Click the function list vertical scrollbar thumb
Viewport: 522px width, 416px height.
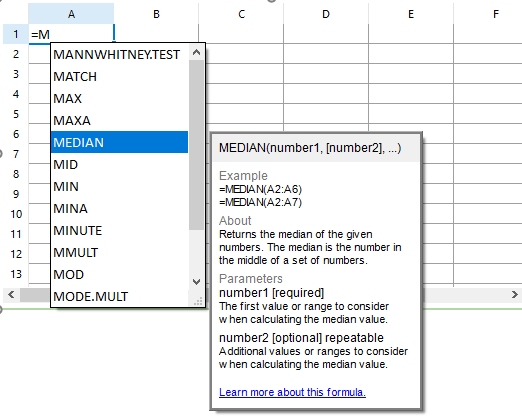pos(196,145)
